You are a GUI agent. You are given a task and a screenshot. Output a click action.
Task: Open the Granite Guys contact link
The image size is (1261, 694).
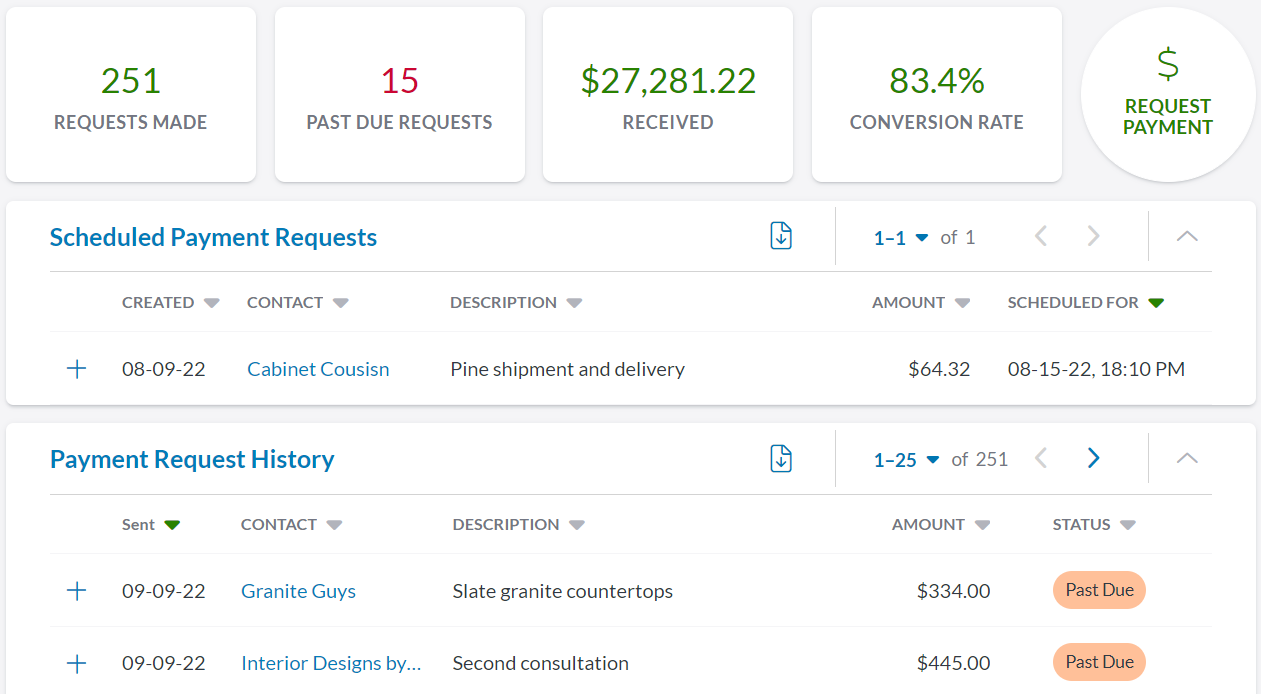click(298, 591)
